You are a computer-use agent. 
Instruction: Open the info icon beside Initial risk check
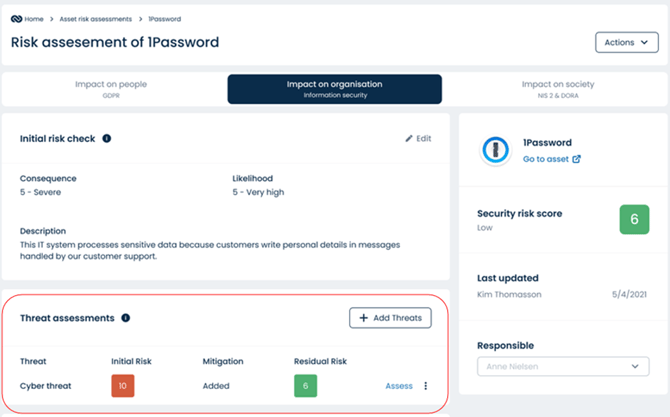(x=107, y=138)
